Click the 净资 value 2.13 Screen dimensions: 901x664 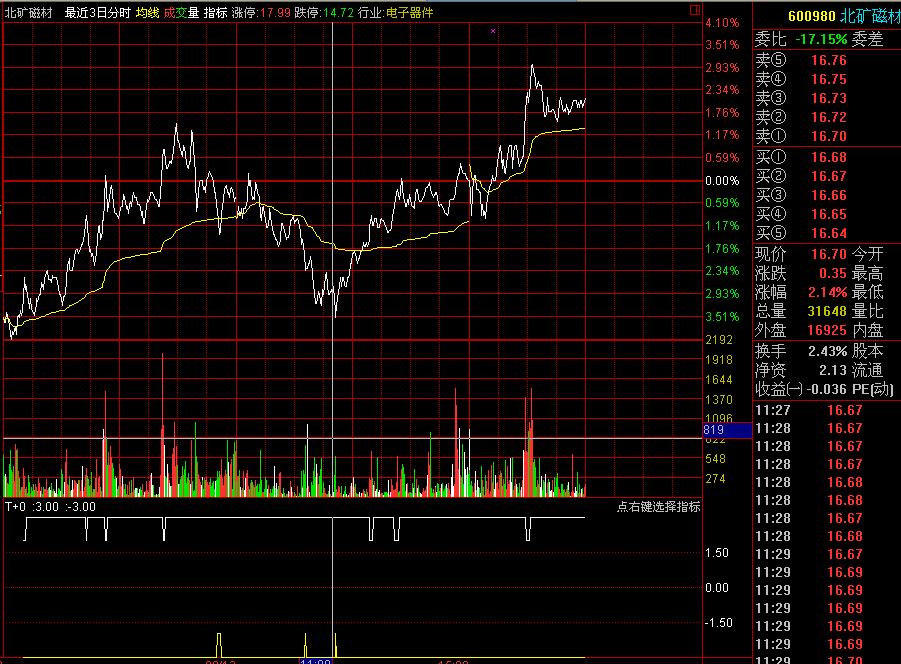pyautogui.click(x=833, y=370)
